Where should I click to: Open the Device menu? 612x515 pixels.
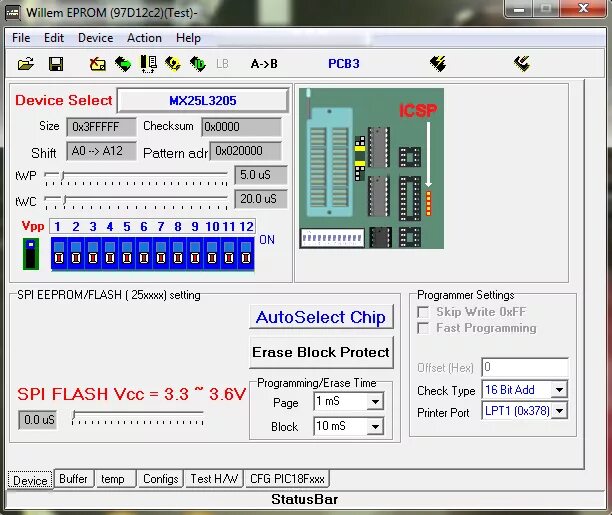[x=96, y=38]
